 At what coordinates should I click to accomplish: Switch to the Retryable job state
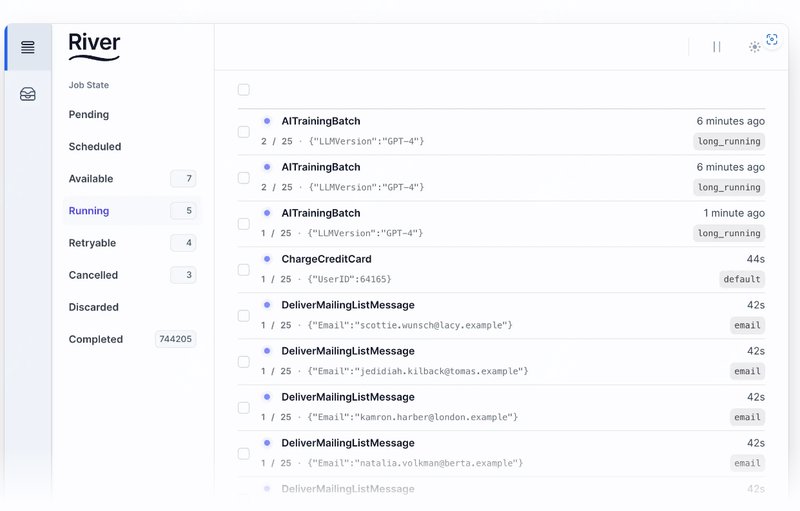click(92, 243)
